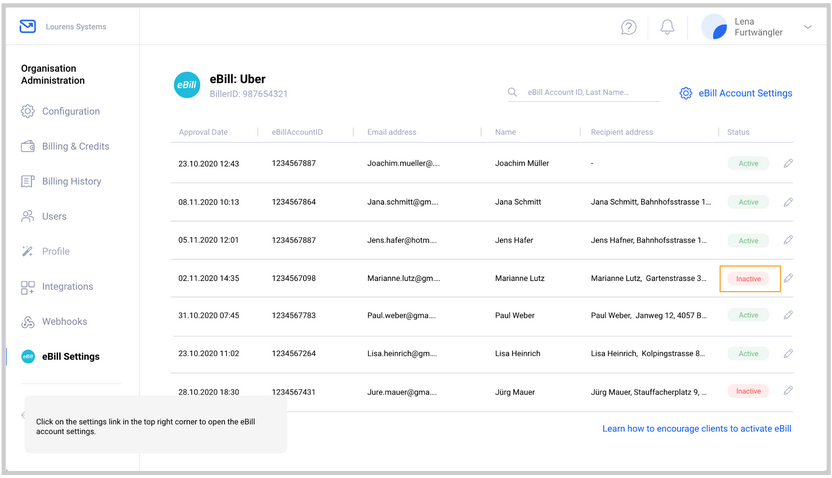Click Lena Furtwängler's profile avatar
The height and width of the screenshot is (478, 832).
pos(714,27)
